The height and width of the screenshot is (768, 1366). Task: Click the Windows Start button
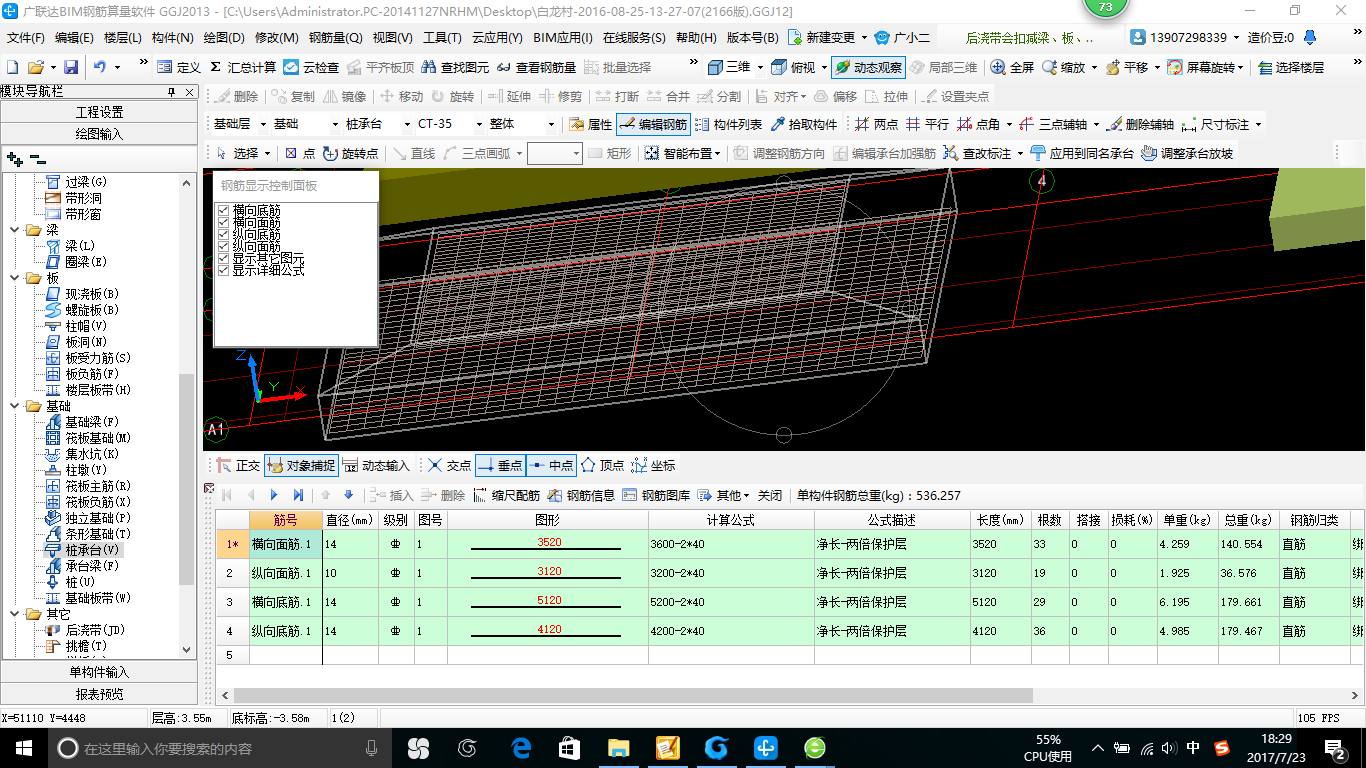23,747
